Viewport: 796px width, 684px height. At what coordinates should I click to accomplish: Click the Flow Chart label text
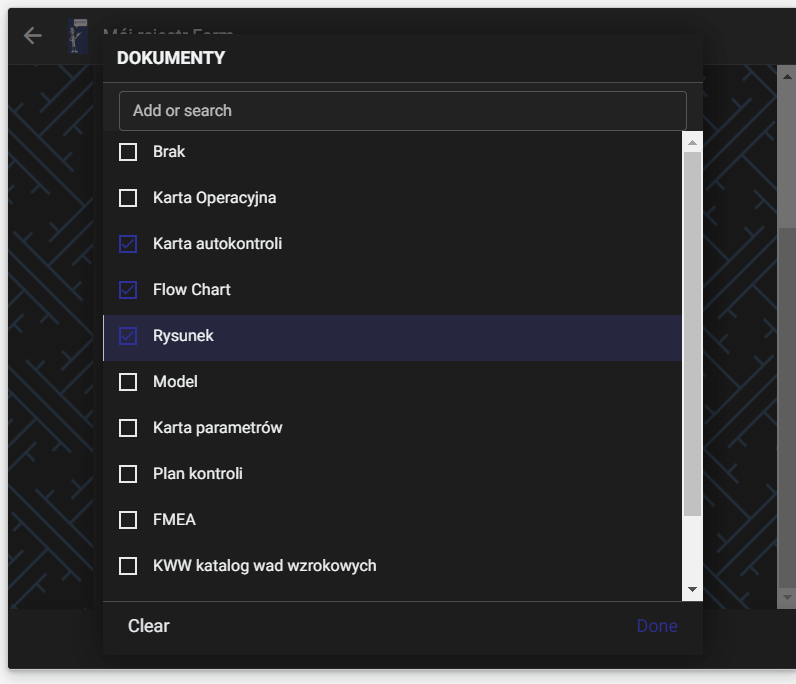click(x=192, y=290)
